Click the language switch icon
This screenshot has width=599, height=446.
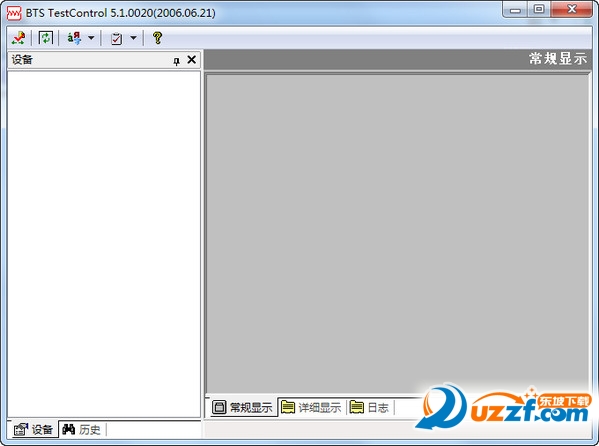[x=74, y=38]
